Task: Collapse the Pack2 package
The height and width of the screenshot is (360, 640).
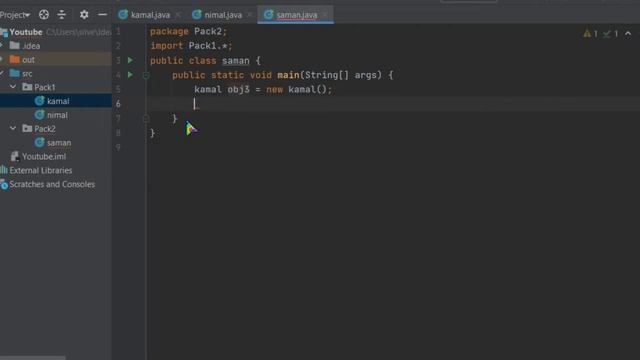Action: click(x=13, y=129)
